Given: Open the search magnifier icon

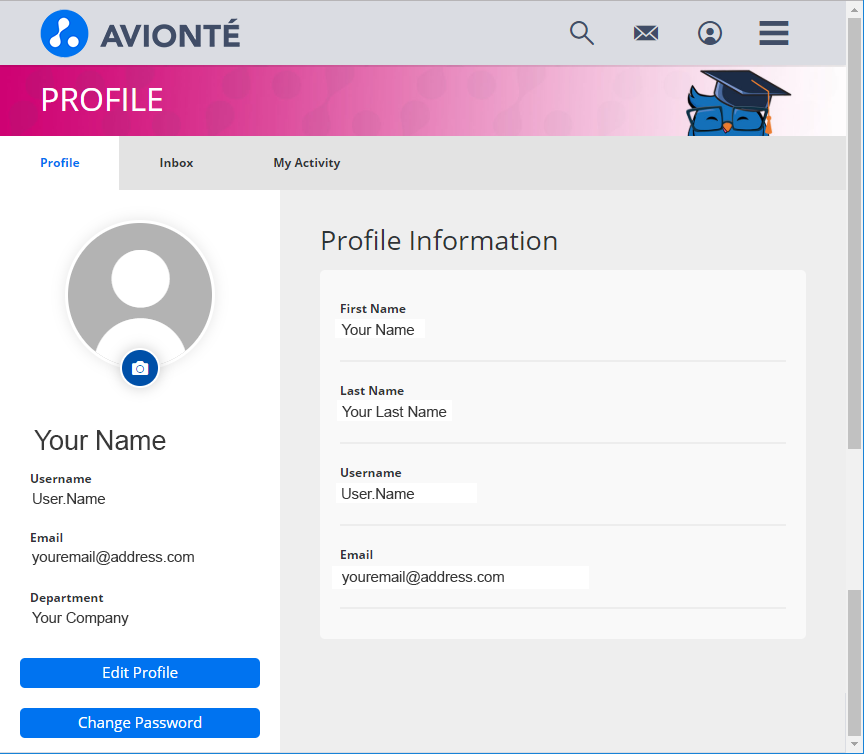Looking at the screenshot, I should (x=582, y=33).
